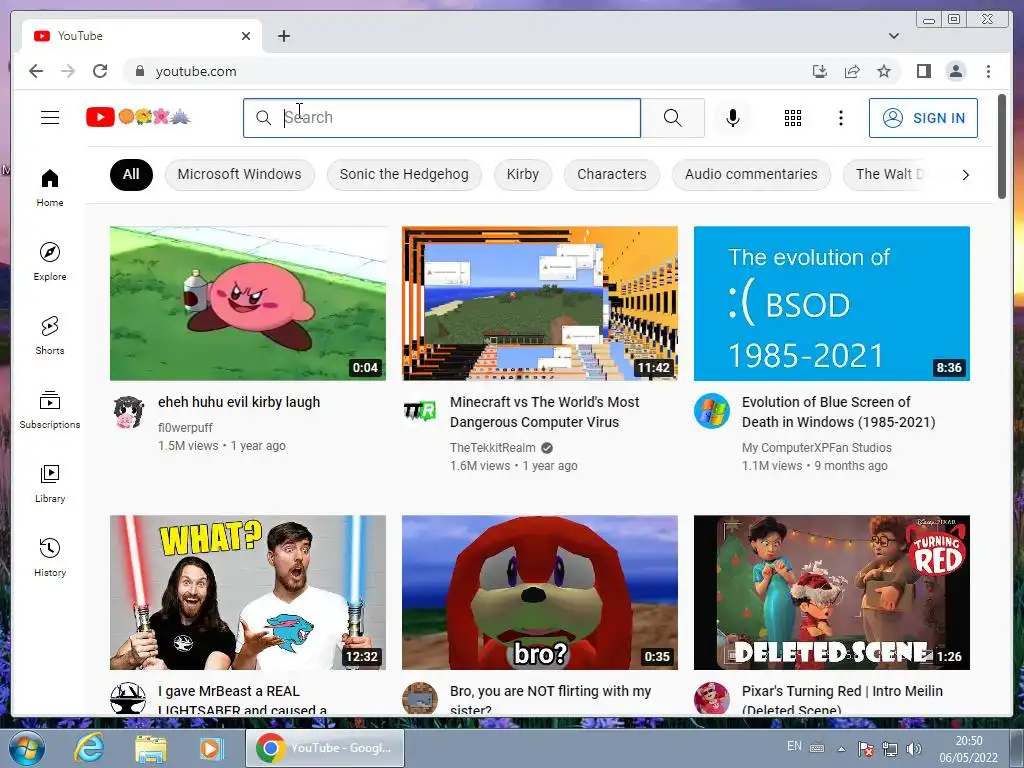Open a new Chrome tab

283,36
